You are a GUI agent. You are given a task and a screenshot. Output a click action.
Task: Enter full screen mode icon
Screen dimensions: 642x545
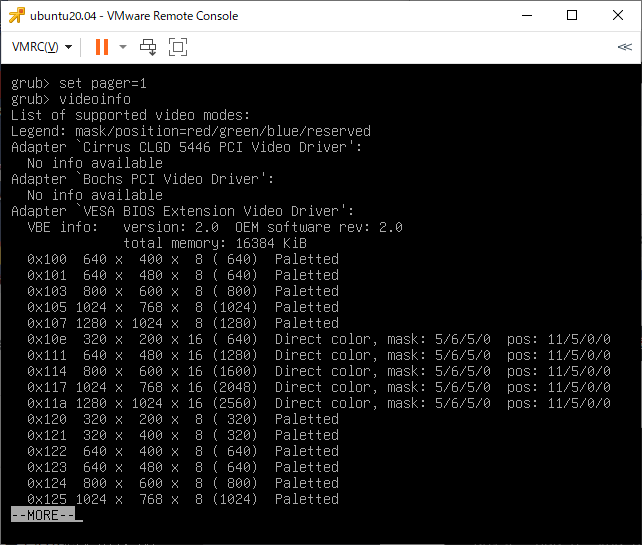coord(178,47)
